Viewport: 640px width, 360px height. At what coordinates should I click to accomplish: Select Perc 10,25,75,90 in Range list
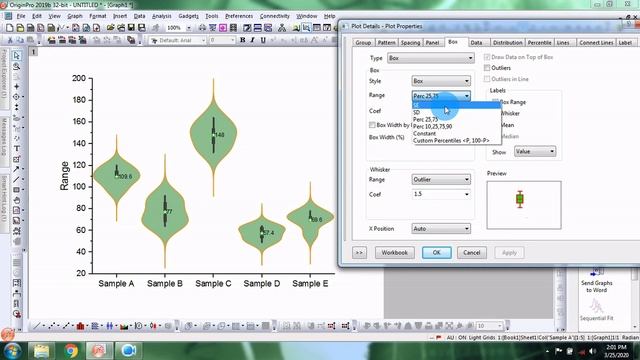[x=456, y=127]
